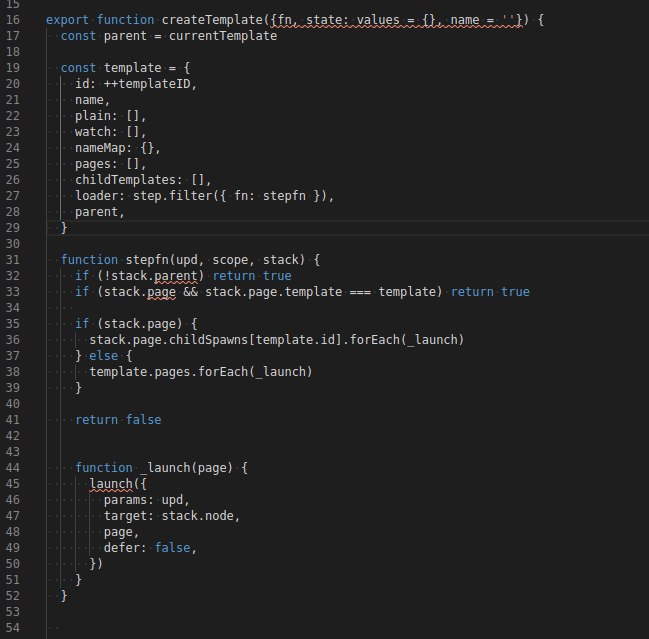Screen dimensions: 649x639
Task: Click 'params: upd,' on line 46
Action: (x=147, y=500)
